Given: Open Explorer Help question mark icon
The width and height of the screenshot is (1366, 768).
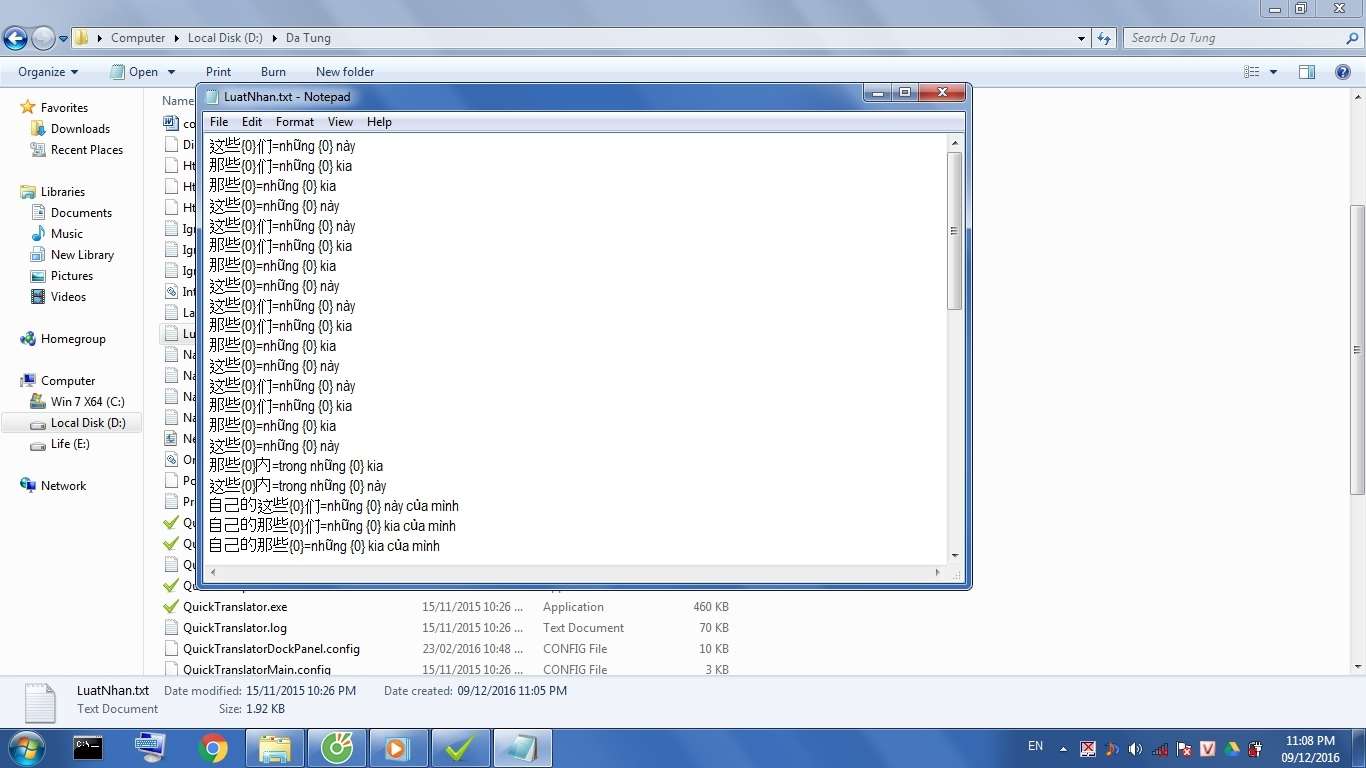Looking at the screenshot, I should click(1343, 72).
